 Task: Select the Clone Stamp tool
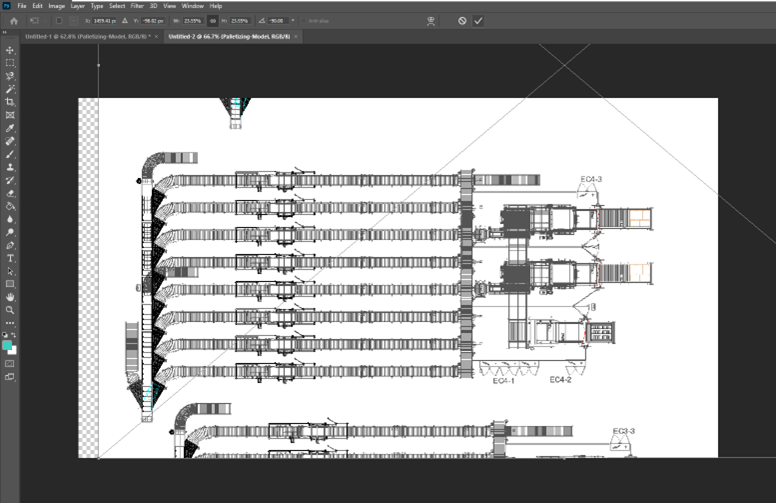point(10,167)
